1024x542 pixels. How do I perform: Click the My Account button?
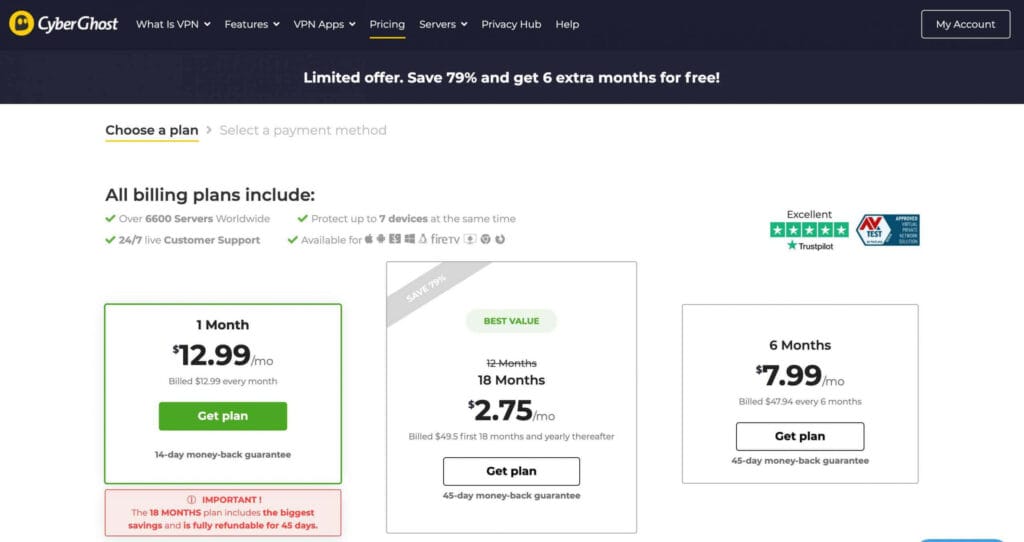click(965, 24)
